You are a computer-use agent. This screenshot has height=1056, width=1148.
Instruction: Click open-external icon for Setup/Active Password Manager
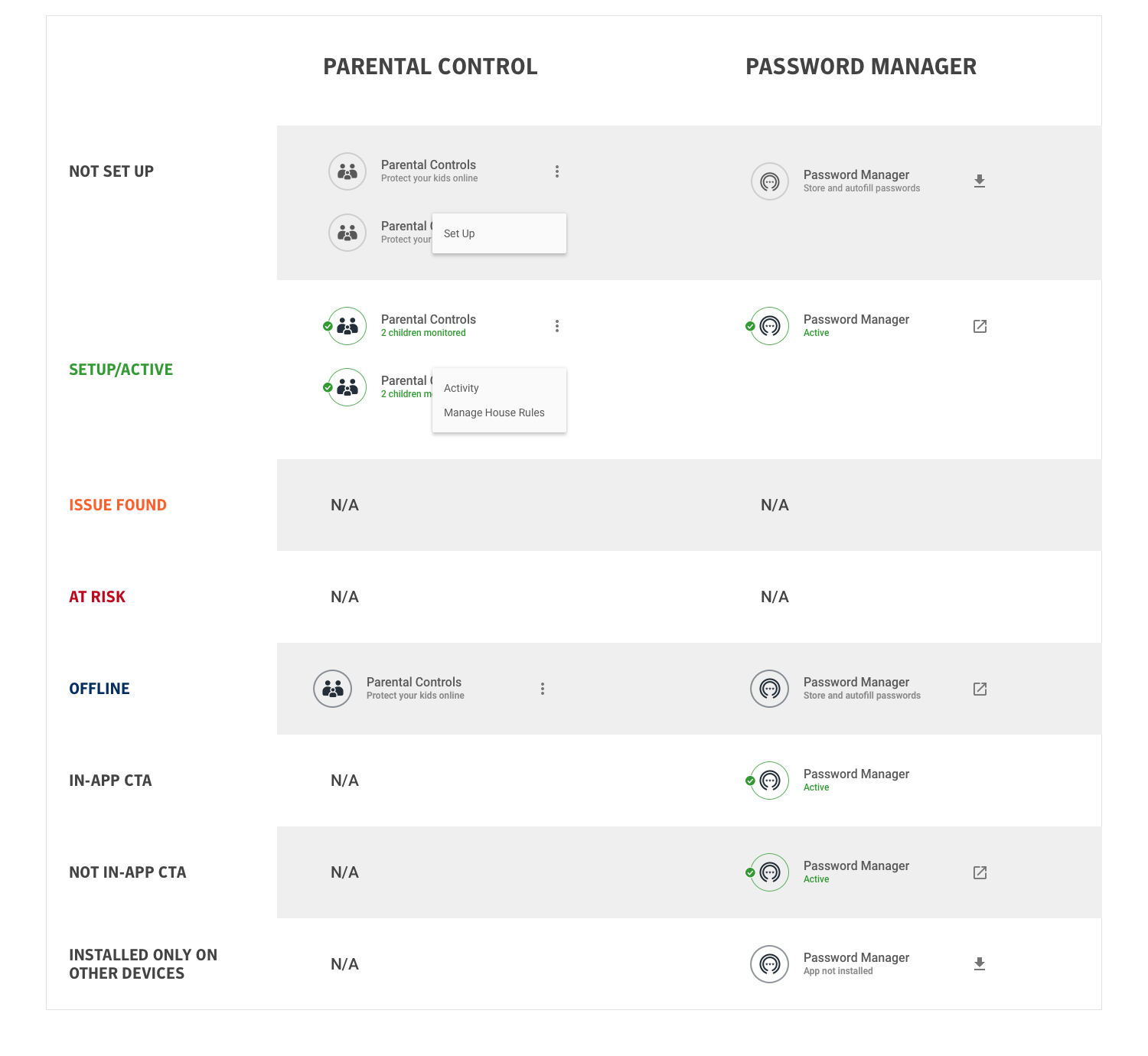pos(980,326)
